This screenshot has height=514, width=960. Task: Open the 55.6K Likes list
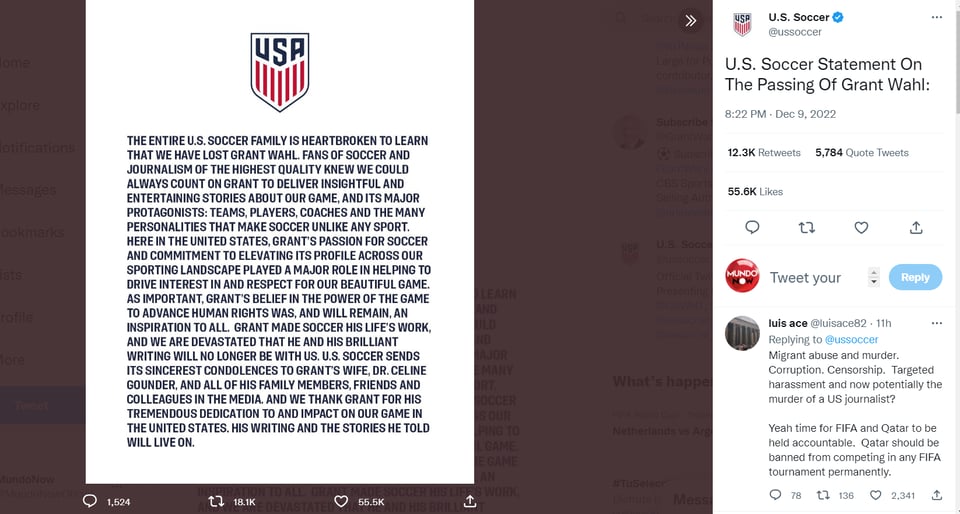[x=755, y=192]
